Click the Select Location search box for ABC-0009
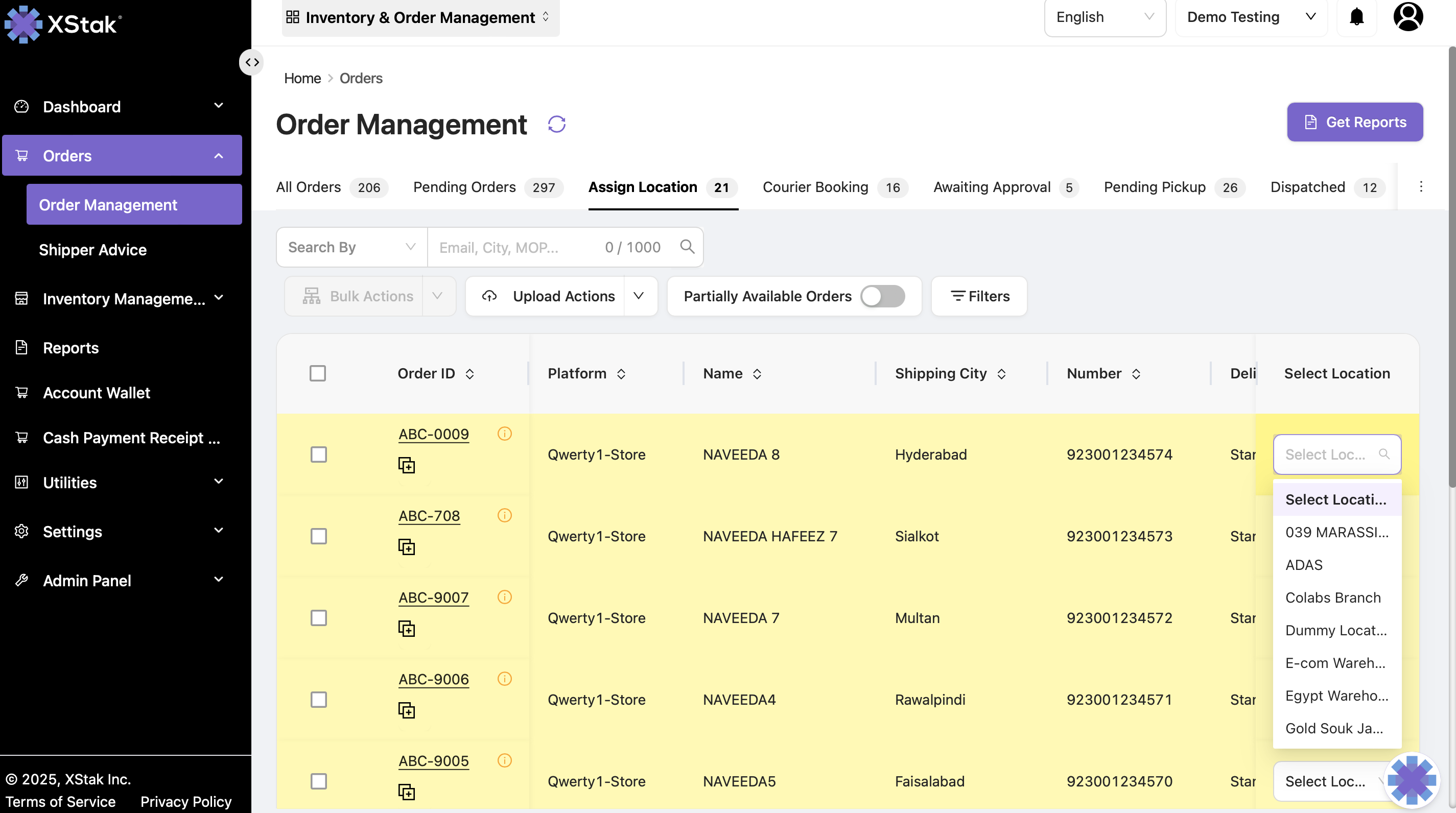This screenshot has width=1456, height=813. pyautogui.click(x=1337, y=454)
